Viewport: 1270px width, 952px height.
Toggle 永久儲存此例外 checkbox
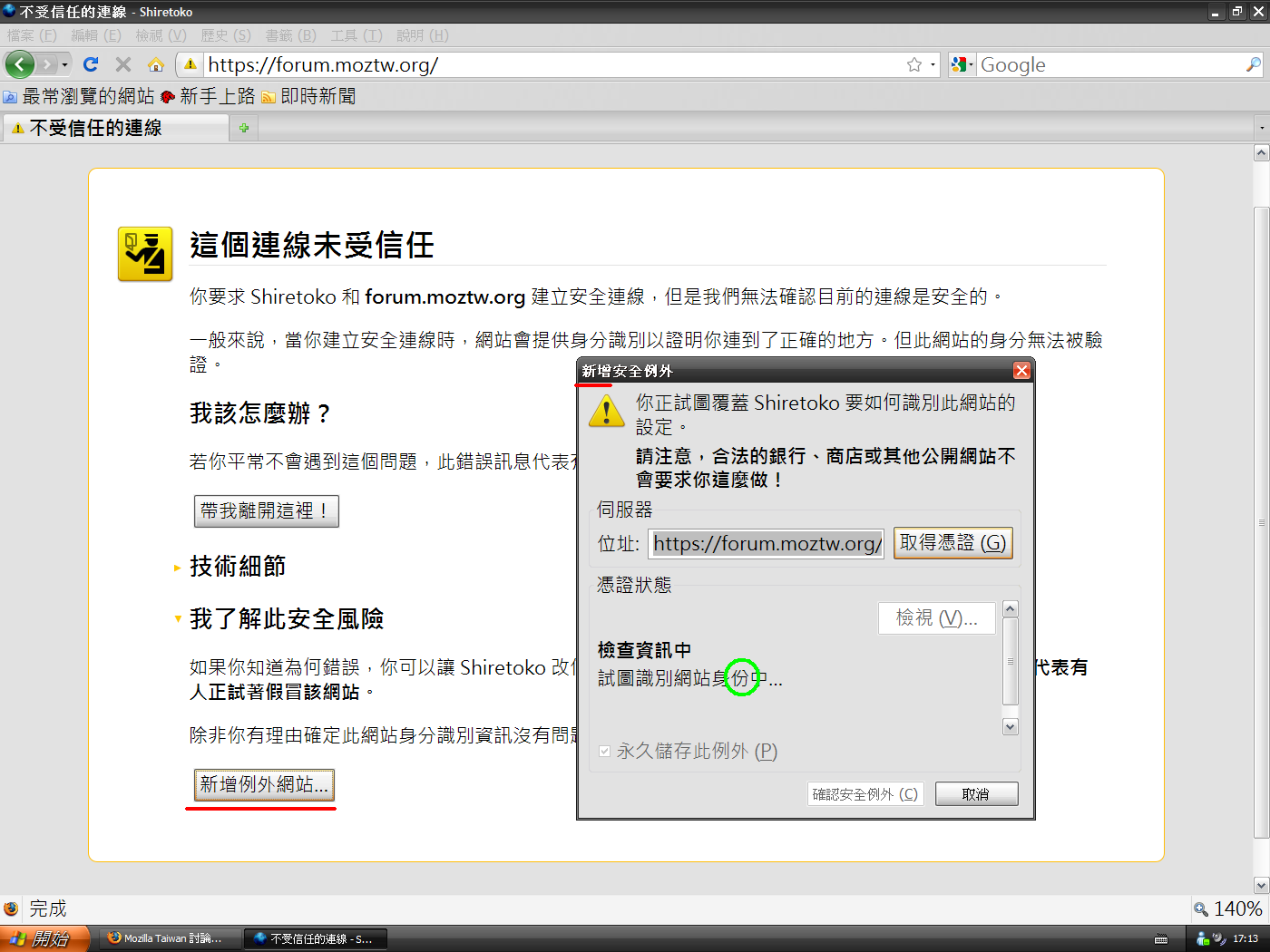coord(605,752)
